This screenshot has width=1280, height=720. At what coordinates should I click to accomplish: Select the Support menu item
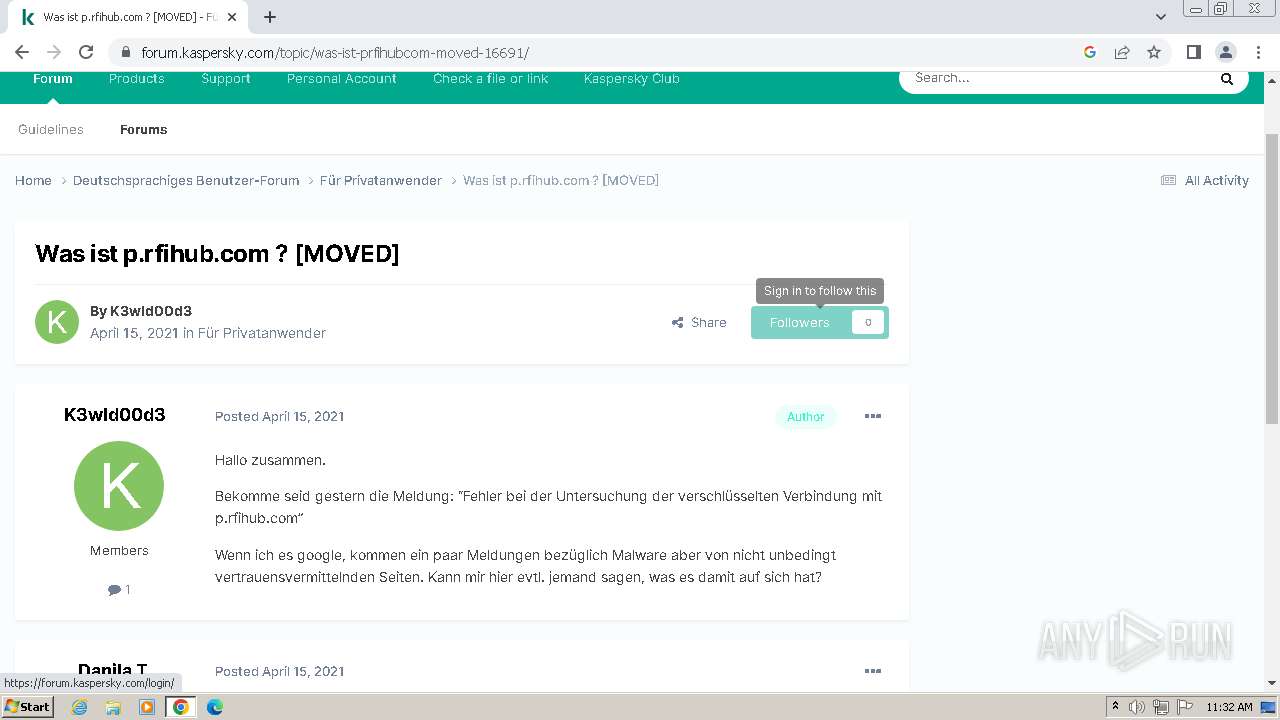coord(226,79)
